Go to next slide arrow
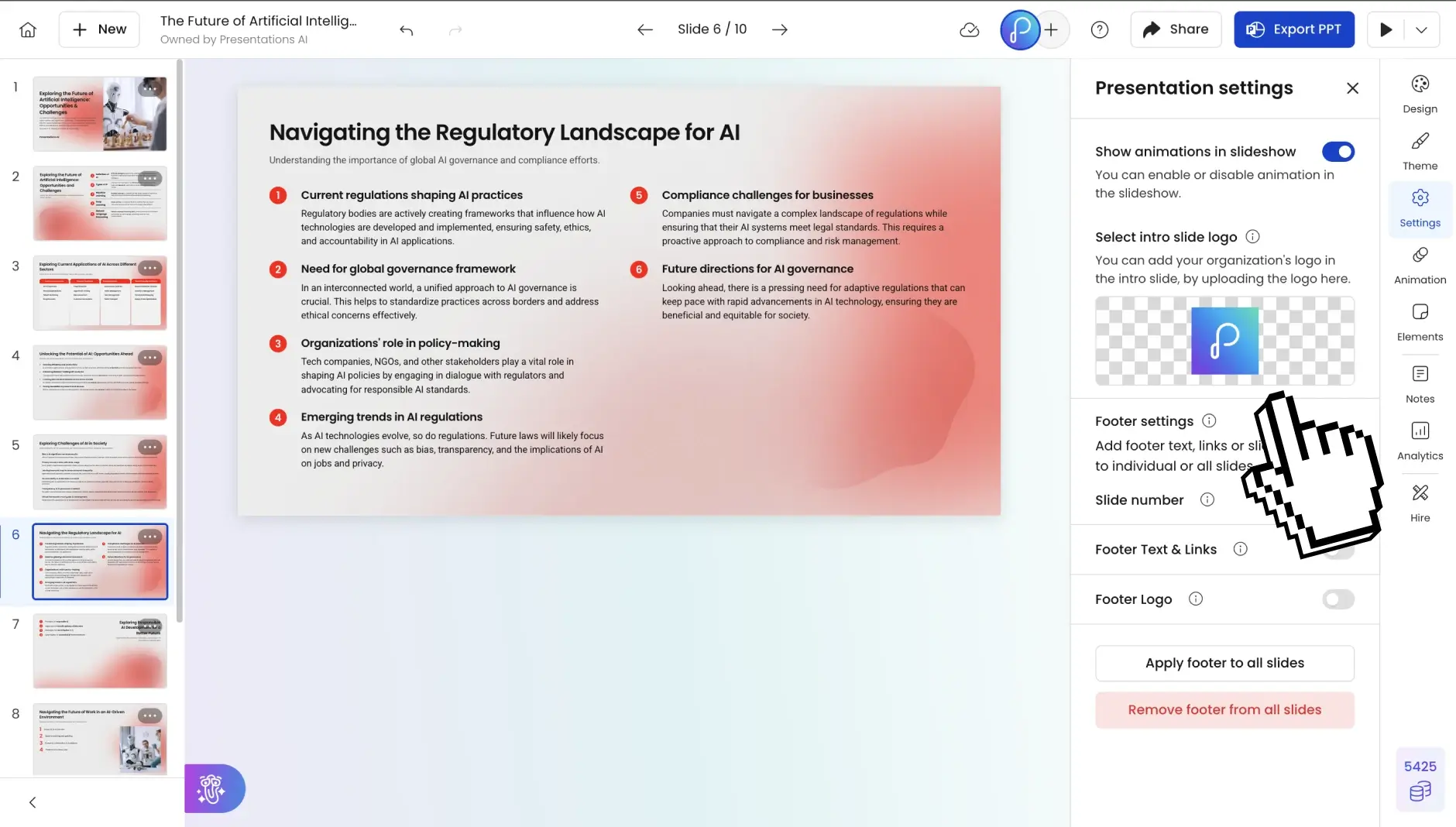1456x827 pixels. (x=780, y=29)
